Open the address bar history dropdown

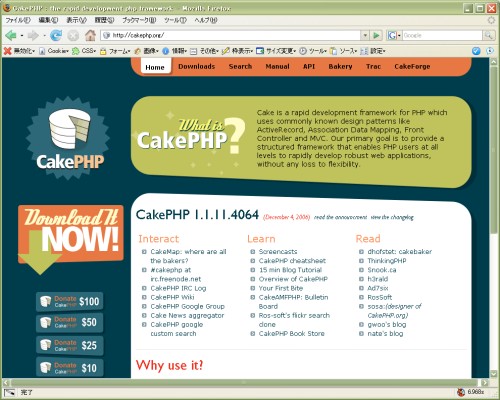(x=365, y=35)
